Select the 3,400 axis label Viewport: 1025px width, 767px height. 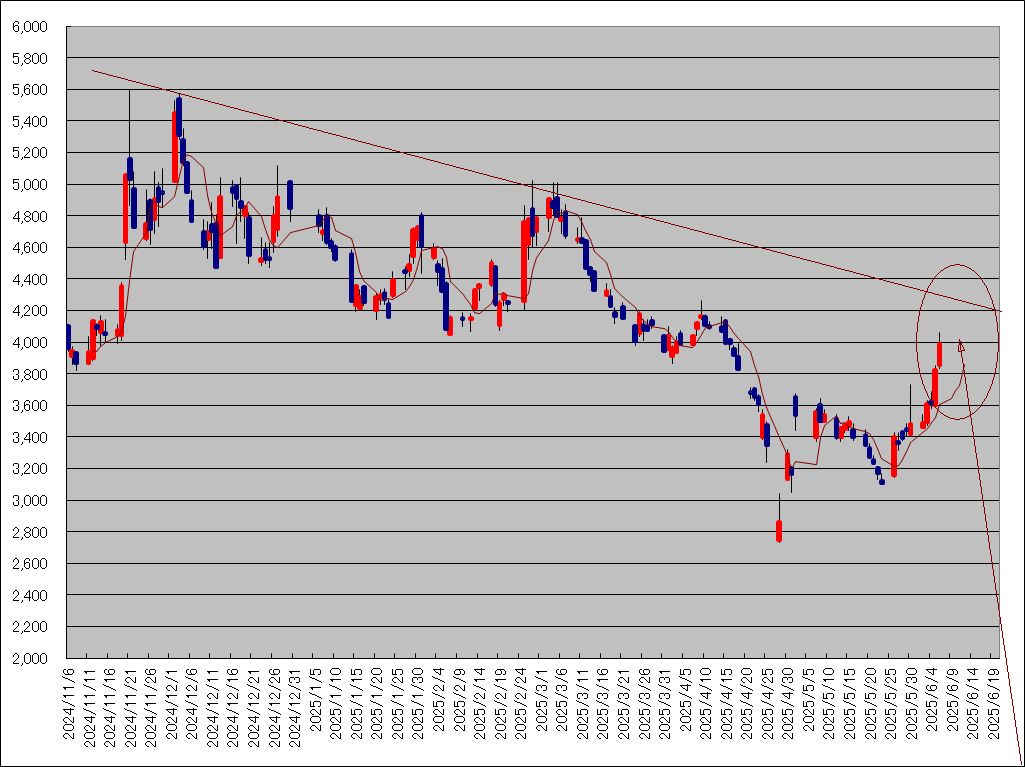pyautogui.click(x=30, y=437)
